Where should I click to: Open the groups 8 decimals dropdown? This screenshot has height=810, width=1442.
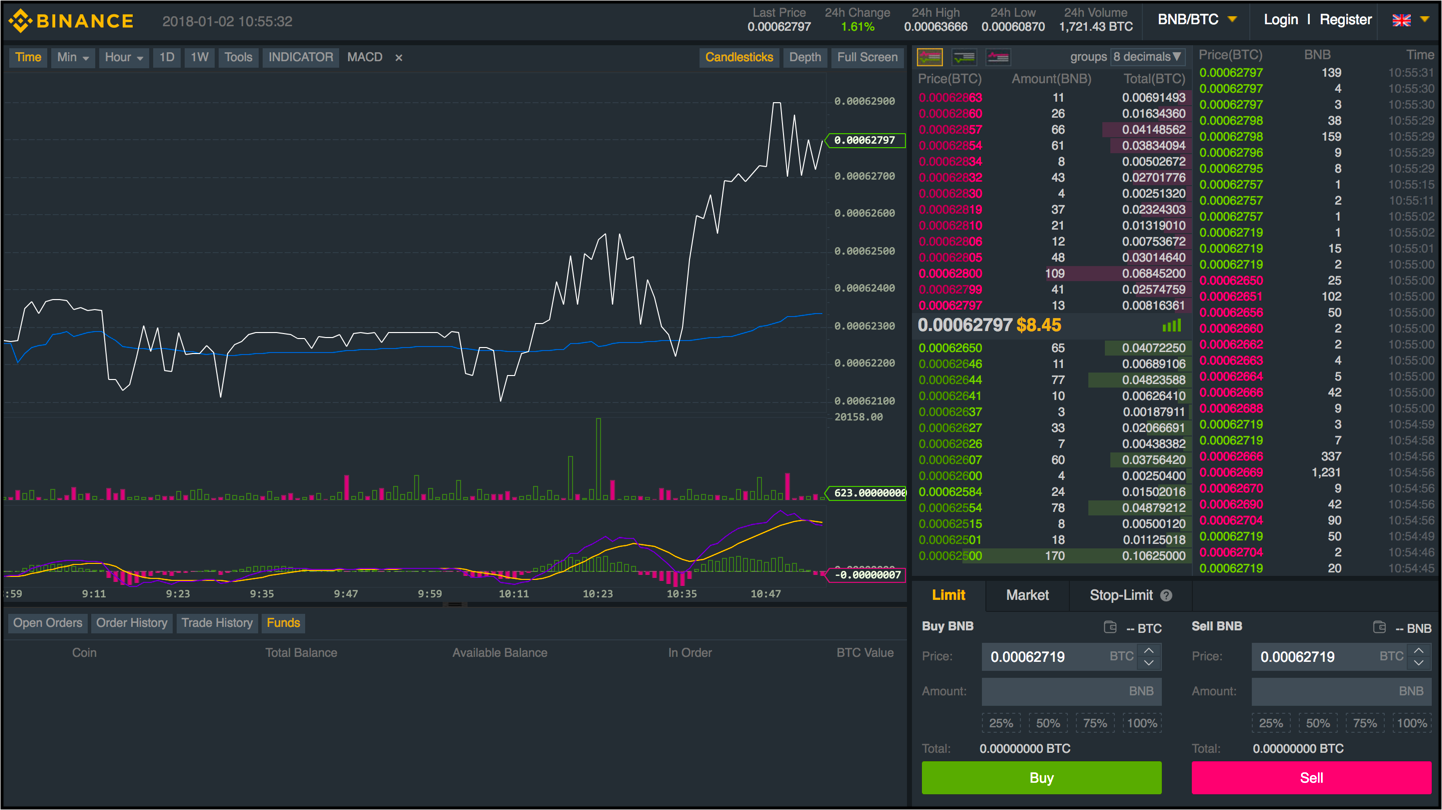coord(1148,57)
